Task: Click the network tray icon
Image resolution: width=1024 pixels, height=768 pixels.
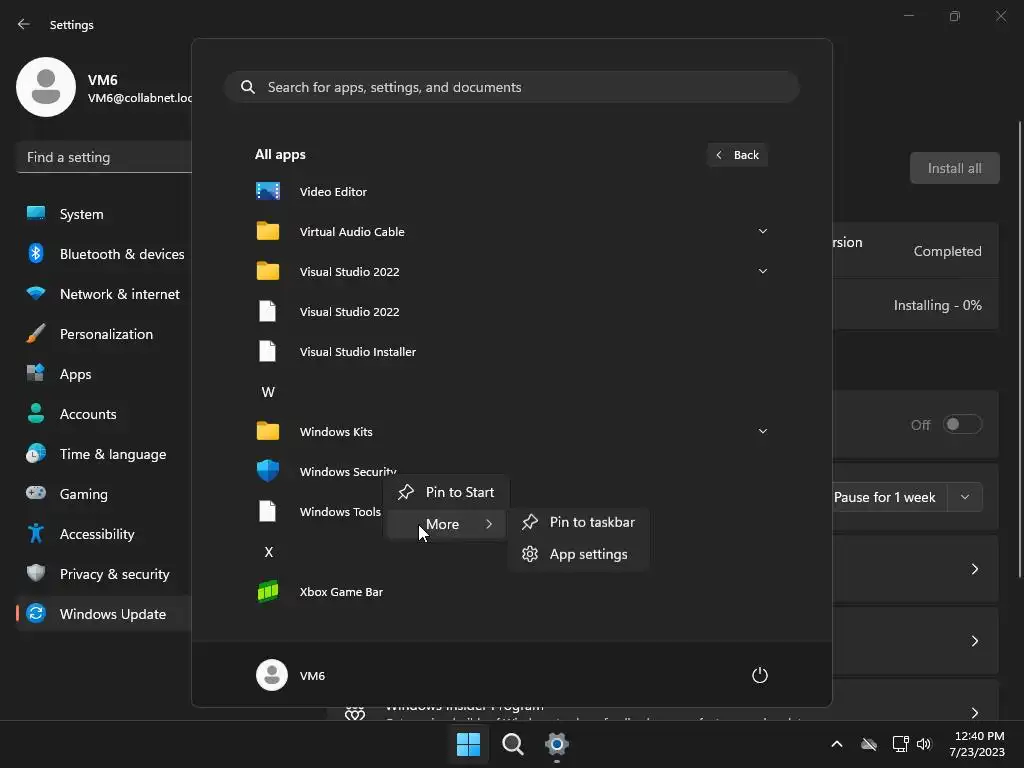Action: [900, 744]
